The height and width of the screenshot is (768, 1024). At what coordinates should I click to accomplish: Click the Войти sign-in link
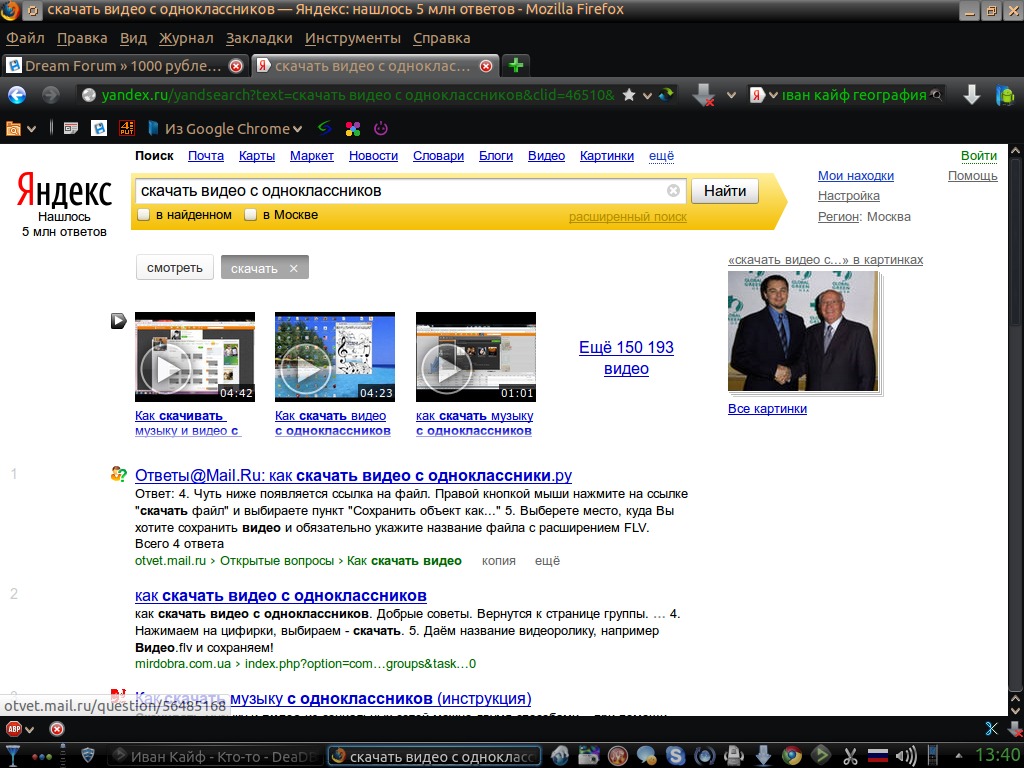[x=979, y=155]
